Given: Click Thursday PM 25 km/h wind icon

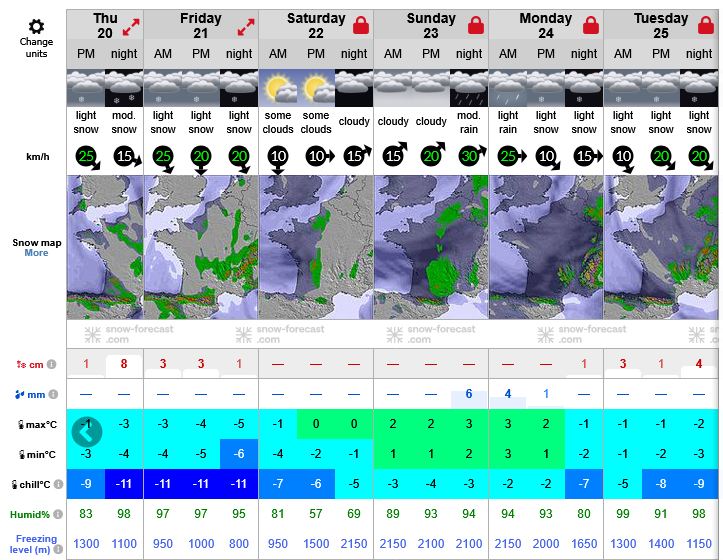Looking at the screenshot, I should [x=88, y=158].
